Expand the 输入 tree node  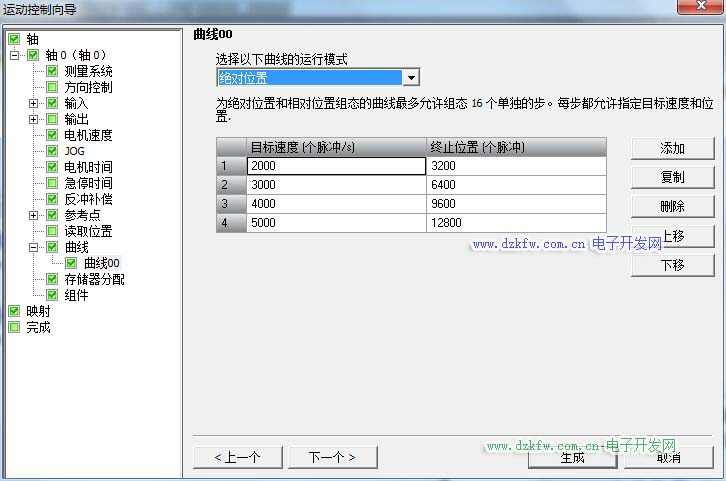[x=34, y=103]
